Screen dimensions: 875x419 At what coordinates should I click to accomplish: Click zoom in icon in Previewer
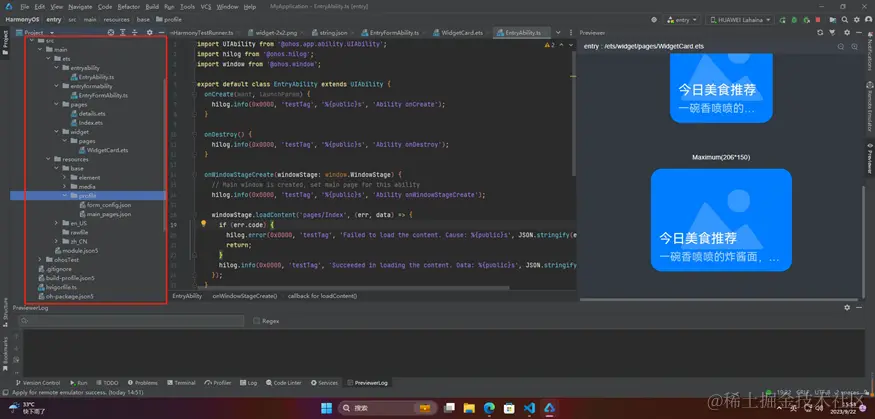point(854,47)
